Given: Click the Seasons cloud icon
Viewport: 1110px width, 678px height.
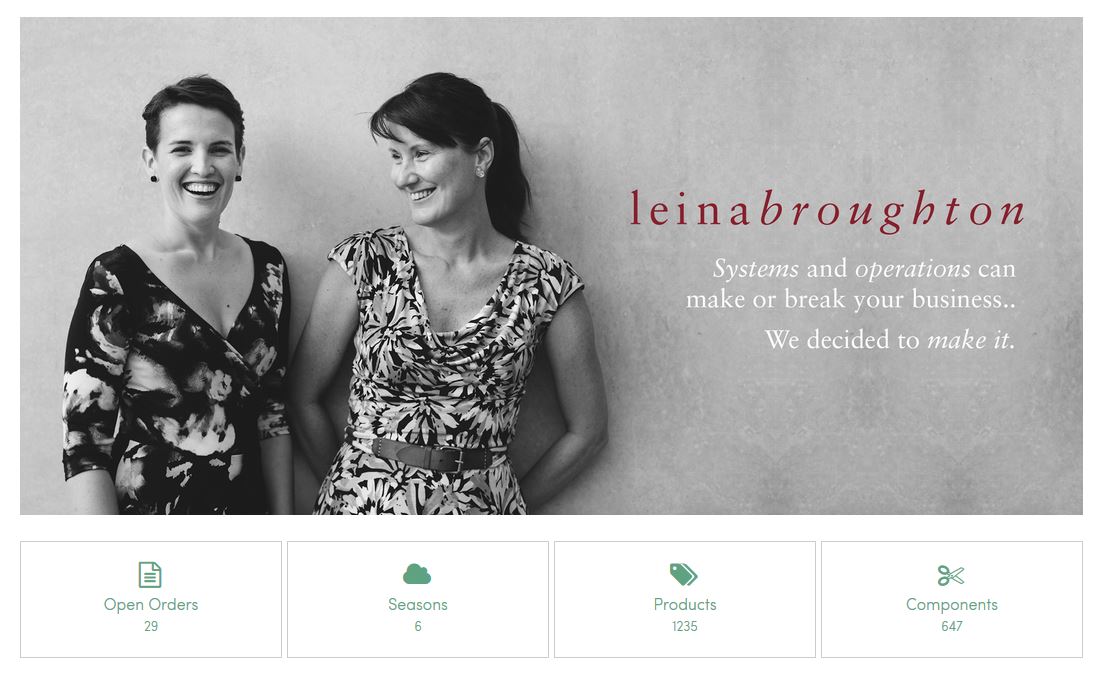Looking at the screenshot, I should coord(417,574).
